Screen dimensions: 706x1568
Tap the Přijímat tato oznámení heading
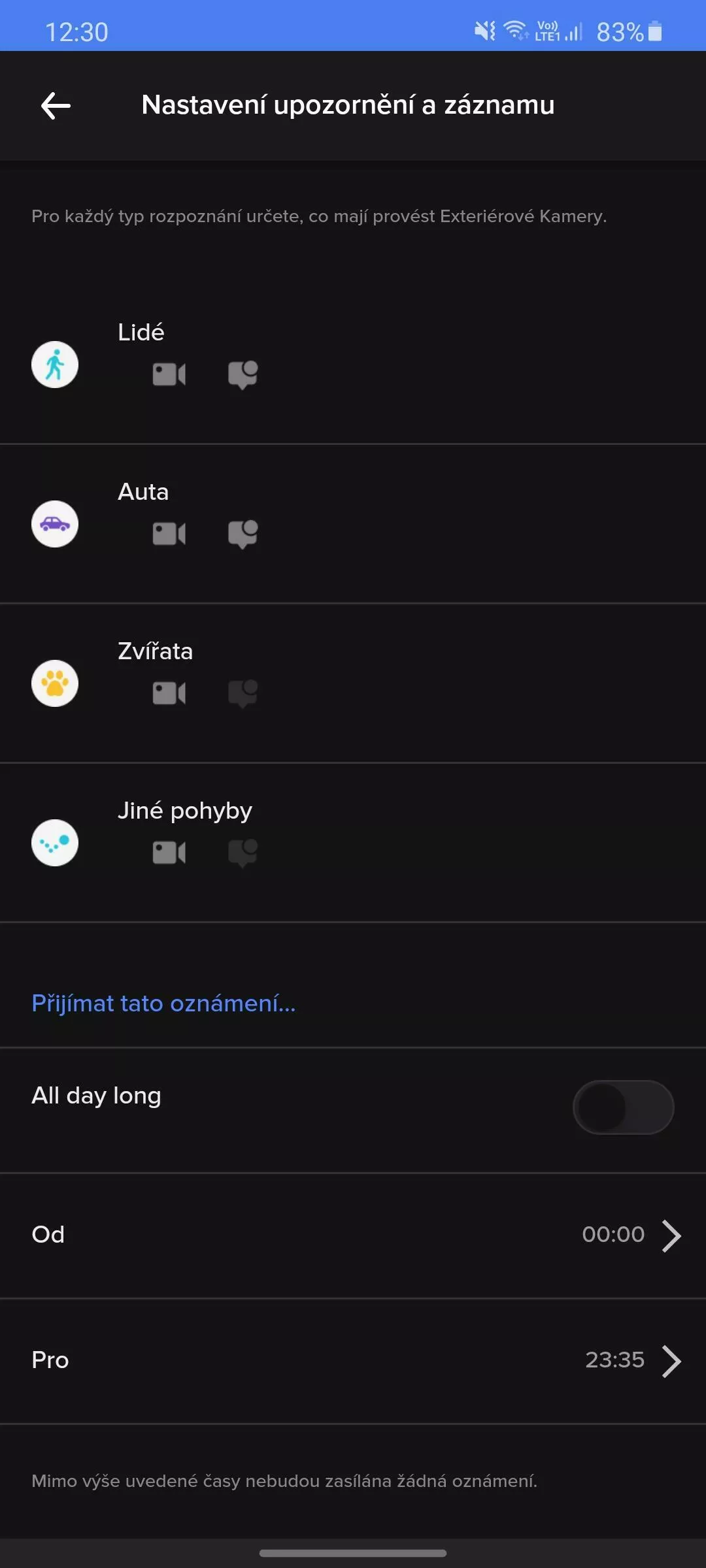163,1003
